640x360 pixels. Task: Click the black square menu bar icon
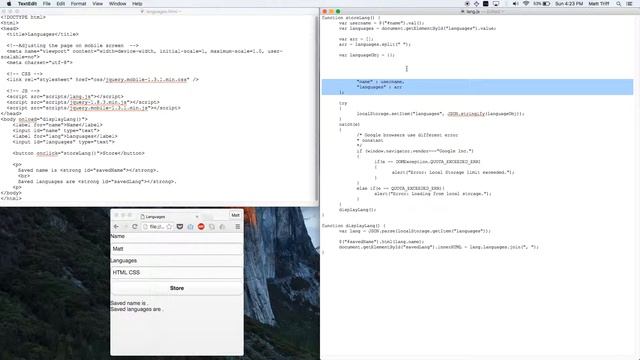(x=486, y=4)
